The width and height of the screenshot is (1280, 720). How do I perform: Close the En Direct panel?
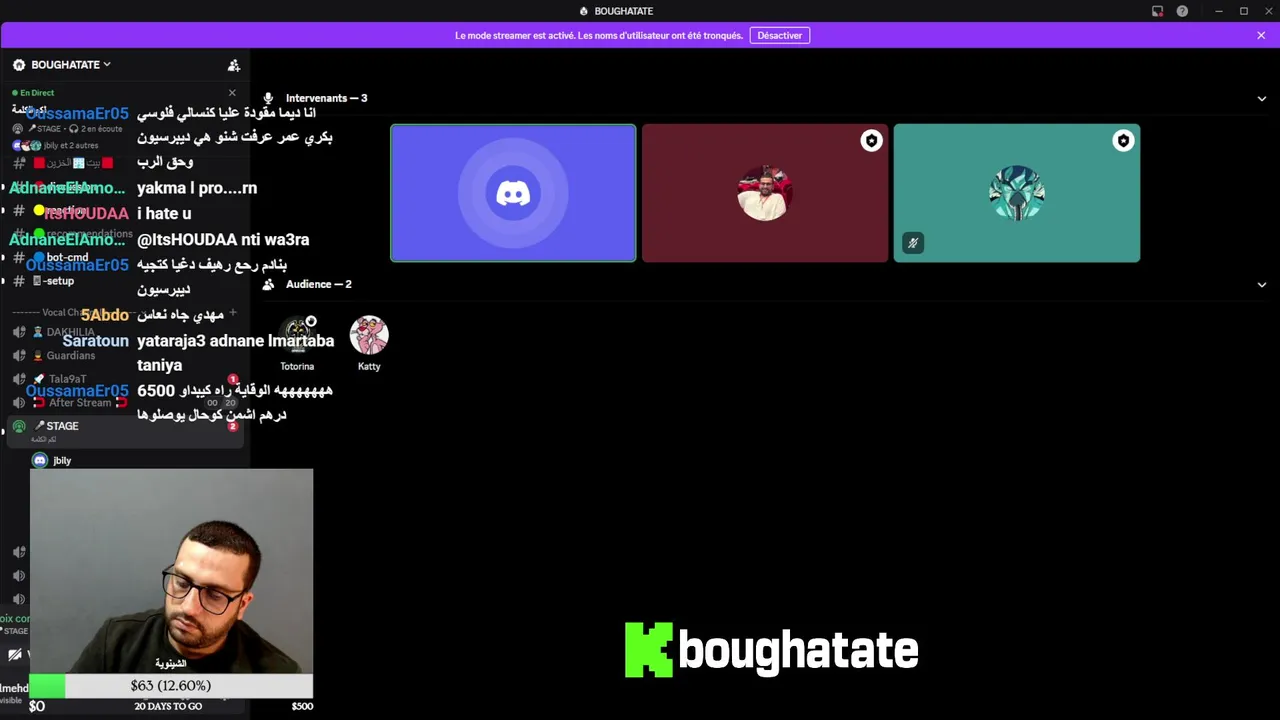pyautogui.click(x=232, y=93)
